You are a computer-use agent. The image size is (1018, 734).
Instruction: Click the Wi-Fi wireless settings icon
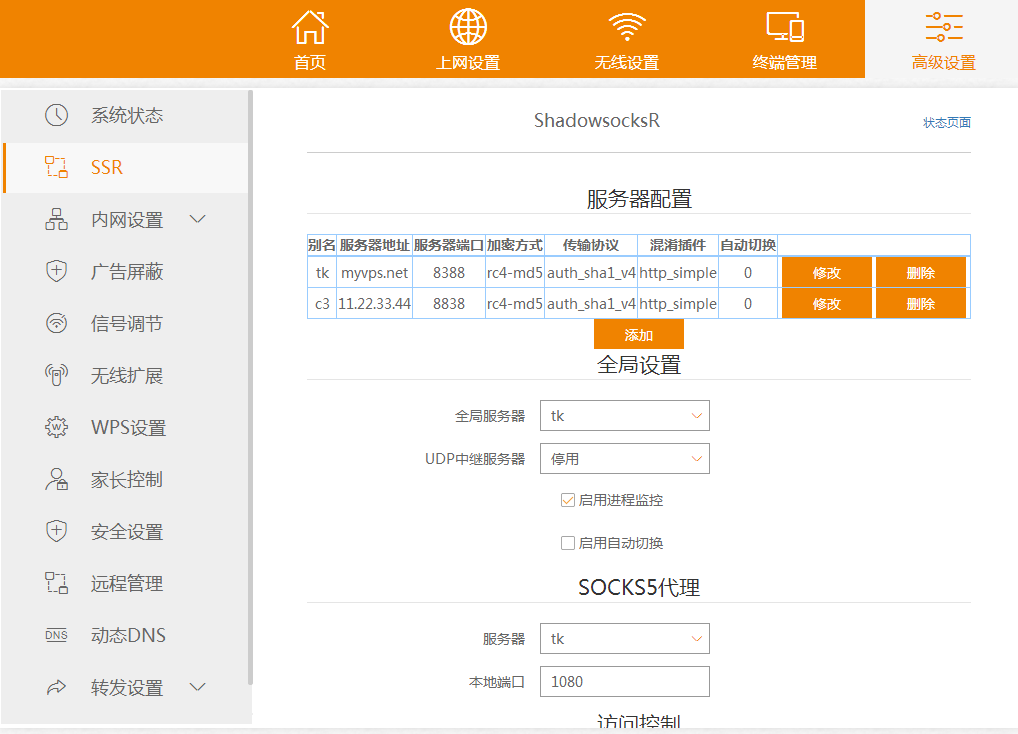point(627,27)
